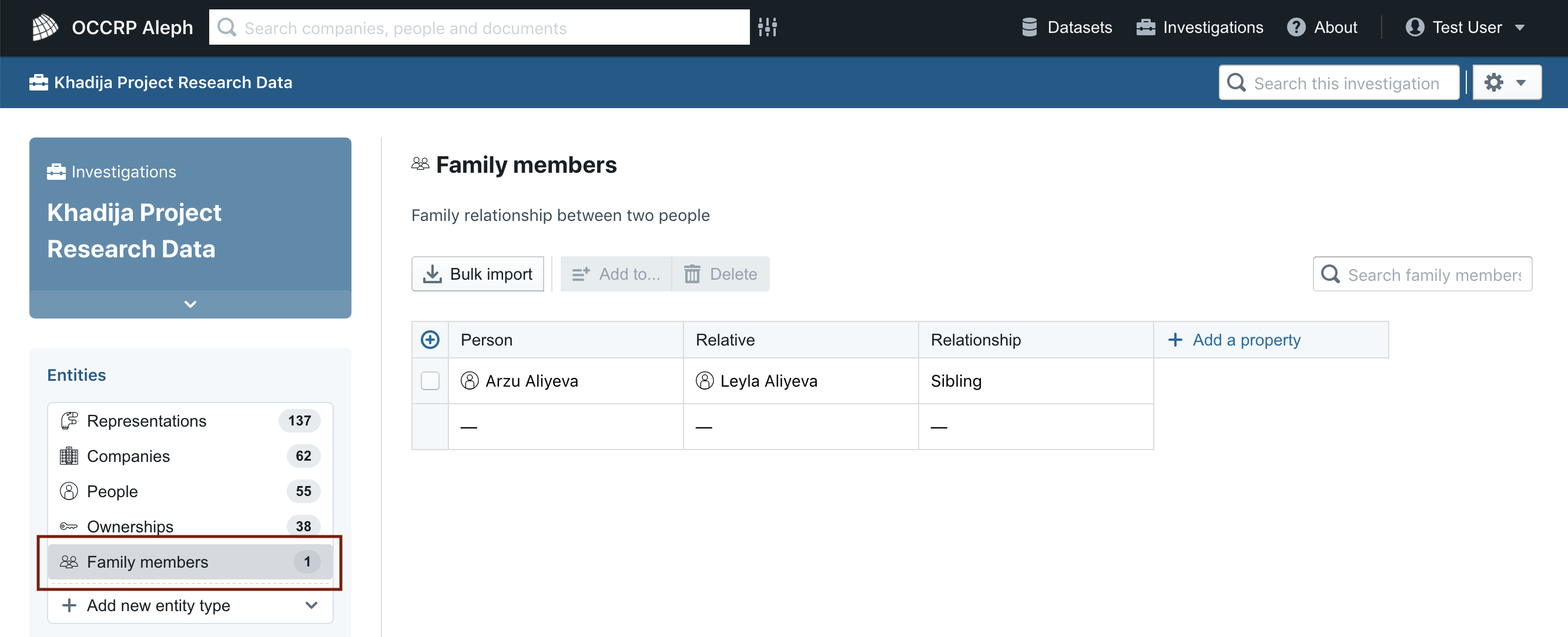Click the Relationship column header
The width and height of the screenshot is (1568, 637).
pos(1036,340)
